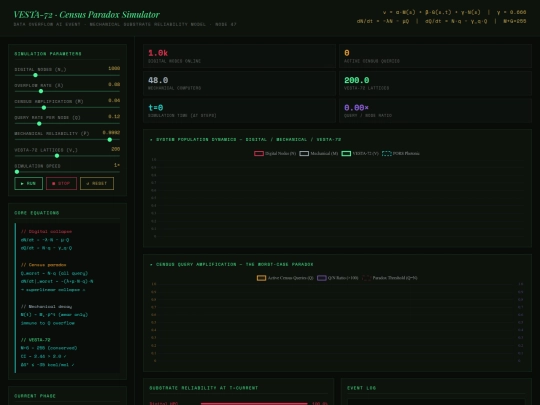The height and width of the screenshot is (405, 540).
Task: Click the Current Phase heading
Action: [35, 396]
